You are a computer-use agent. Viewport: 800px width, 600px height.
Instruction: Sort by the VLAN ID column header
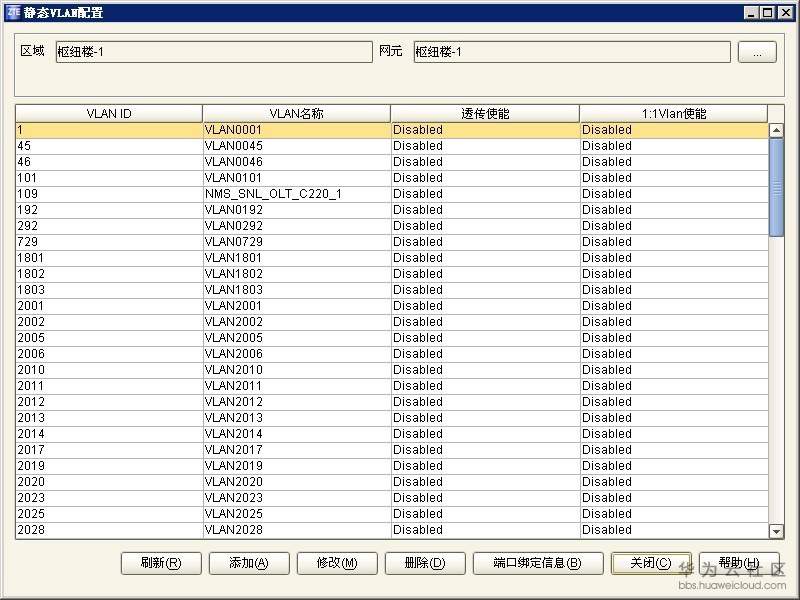click(x=109, y=113)
